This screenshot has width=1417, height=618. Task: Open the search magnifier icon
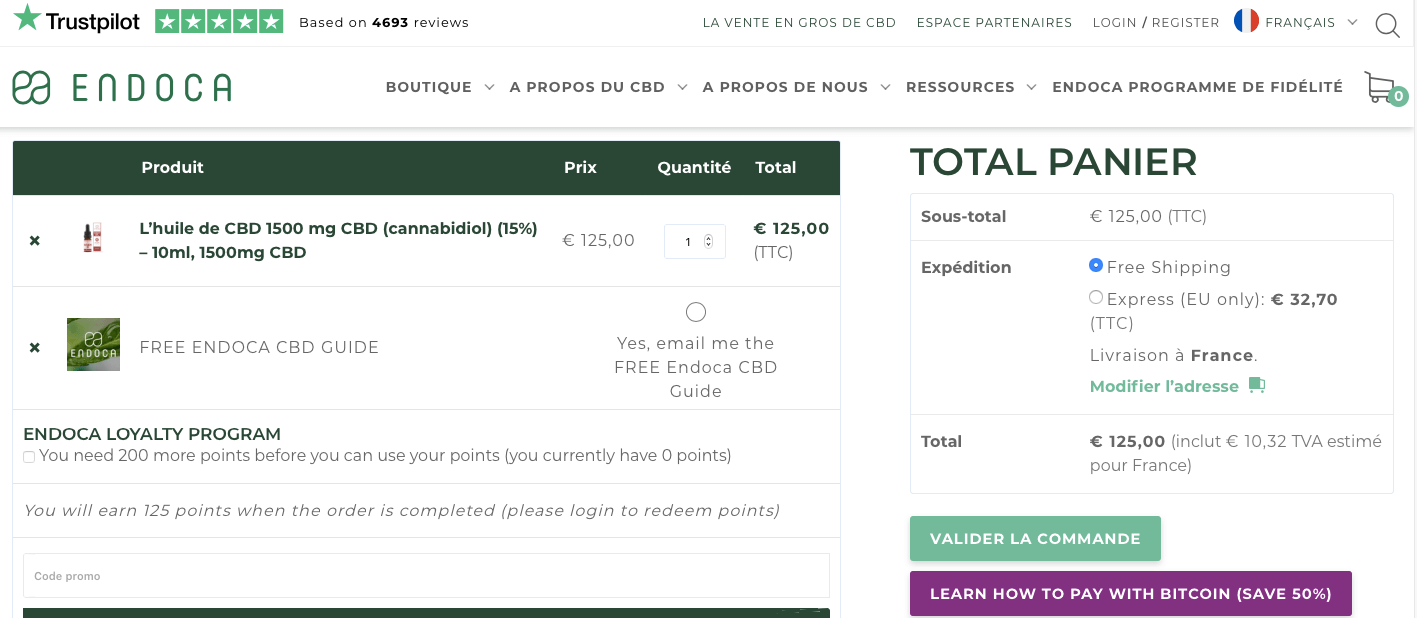pos(1387,25)
